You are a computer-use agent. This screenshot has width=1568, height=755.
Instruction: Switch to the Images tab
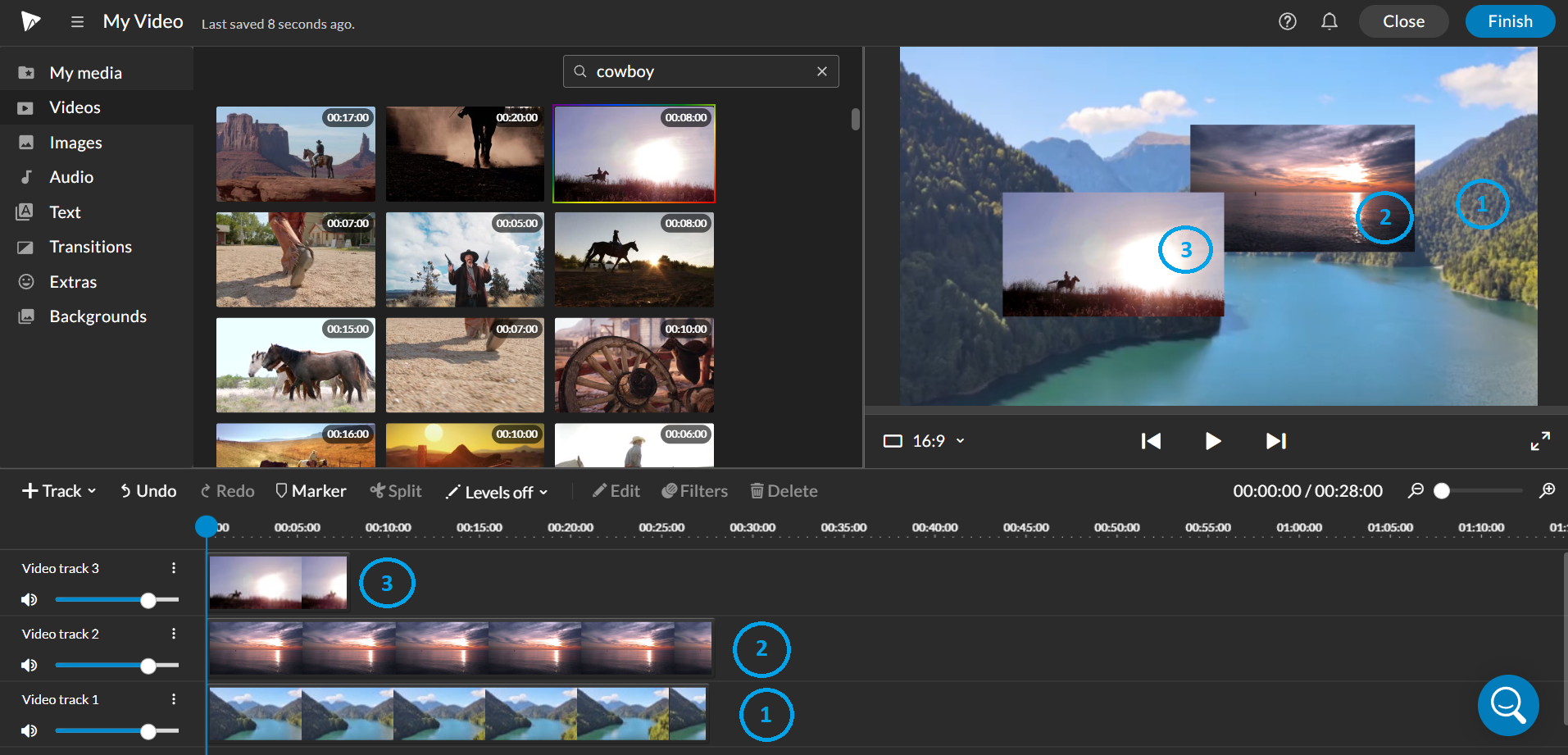tap(76, 142)
